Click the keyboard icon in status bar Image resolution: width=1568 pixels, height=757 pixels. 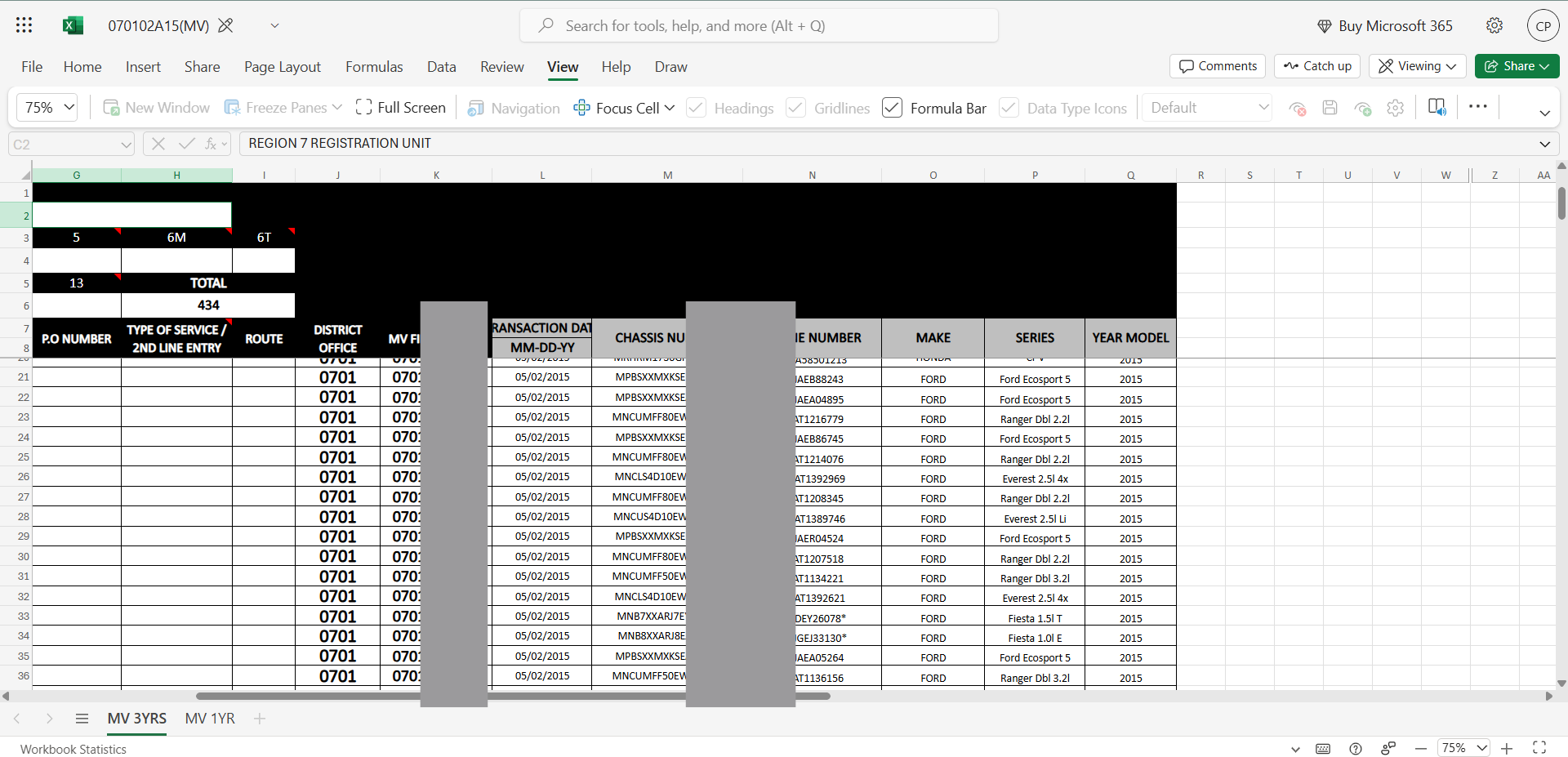(x=1323, y=749)
